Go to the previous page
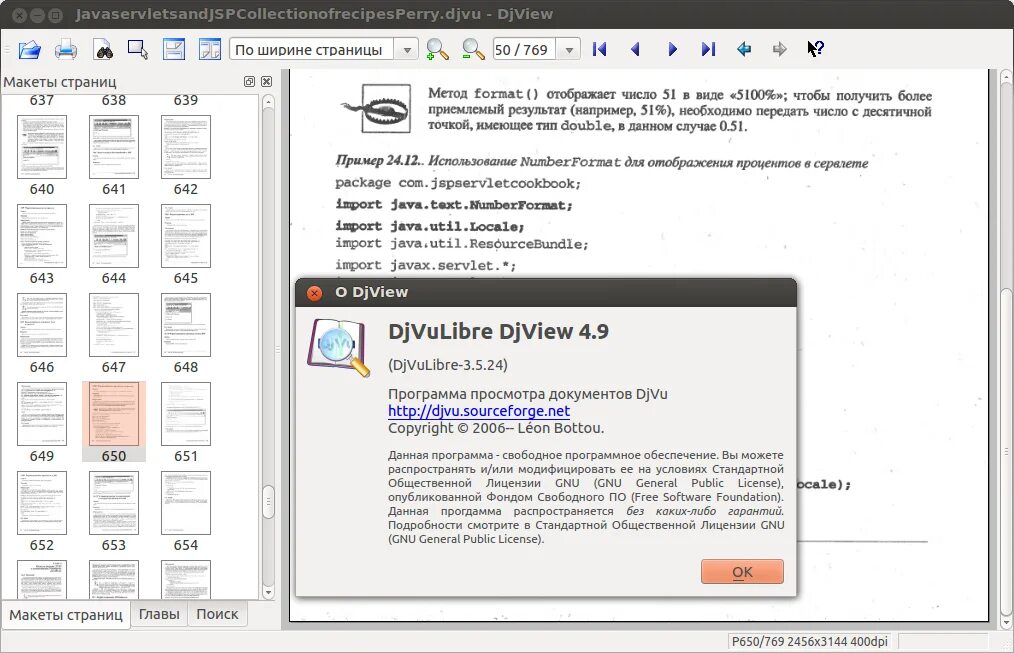This screenshot has height=653, width=1014. click(x=635, y=49)
